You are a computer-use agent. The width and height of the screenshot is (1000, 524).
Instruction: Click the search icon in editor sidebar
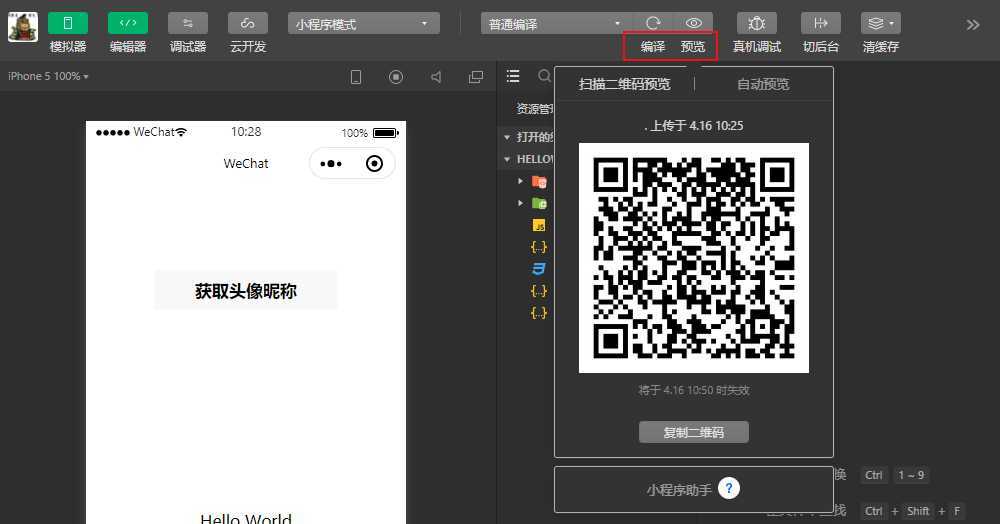point(544,76)
